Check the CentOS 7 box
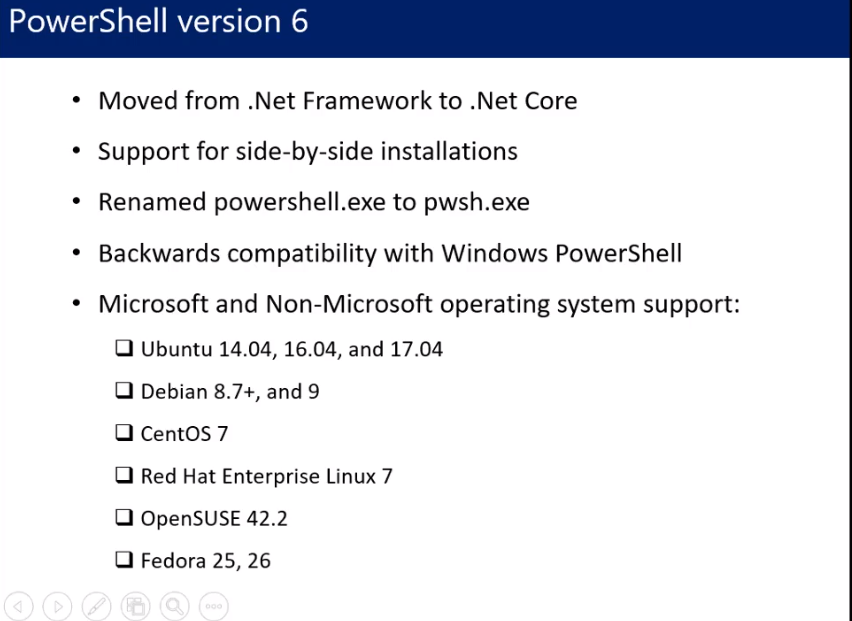Screen dimensions: 852x621 (x=124, y=432)
